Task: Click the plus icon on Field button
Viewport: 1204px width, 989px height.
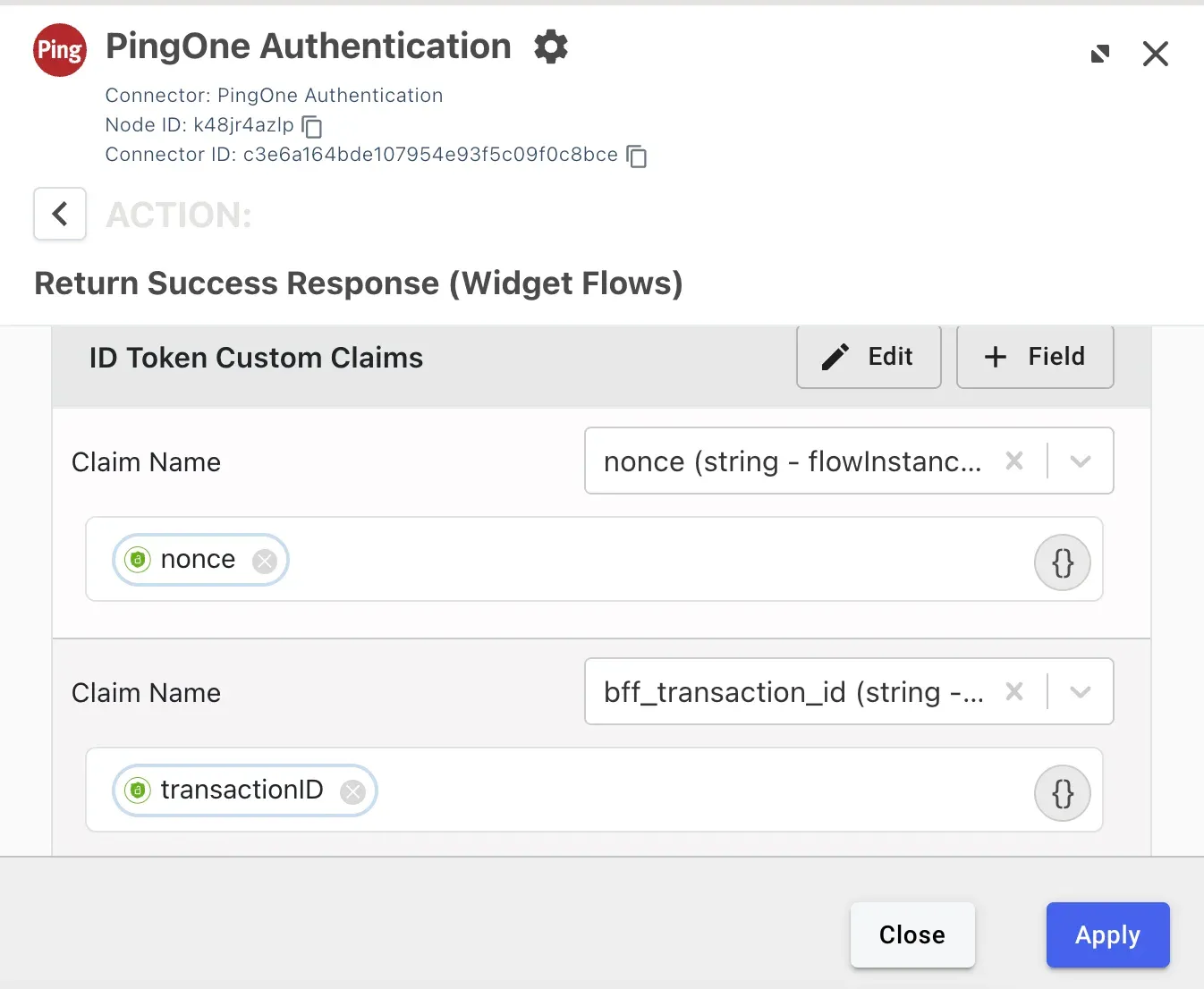Action: click(996, 357)
